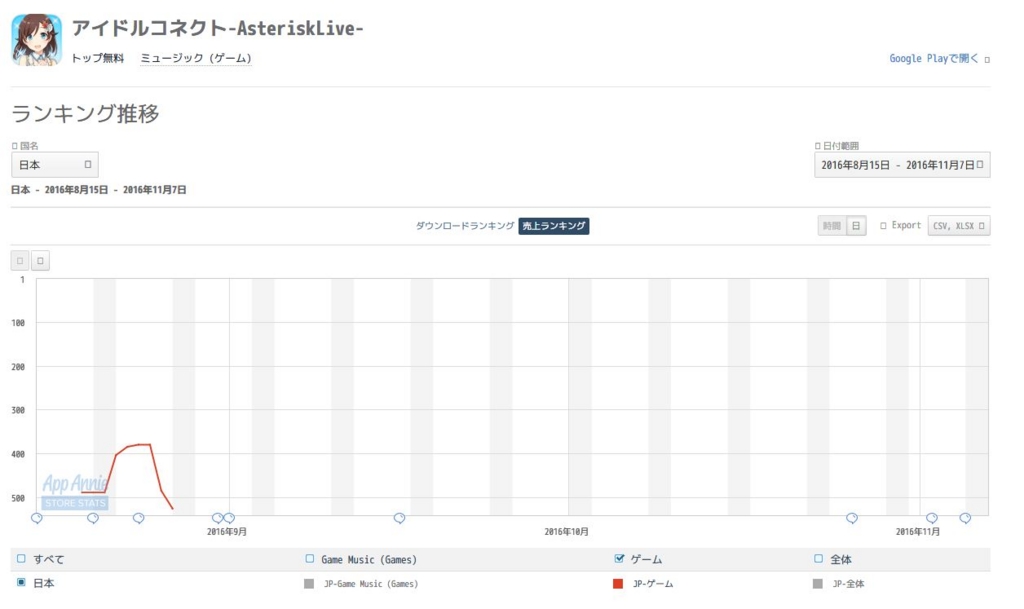This screenshot has width=1024, height=609.
Task: Open the event marker on the 2016年9月 gridline
Action: (x=229, y=518)
